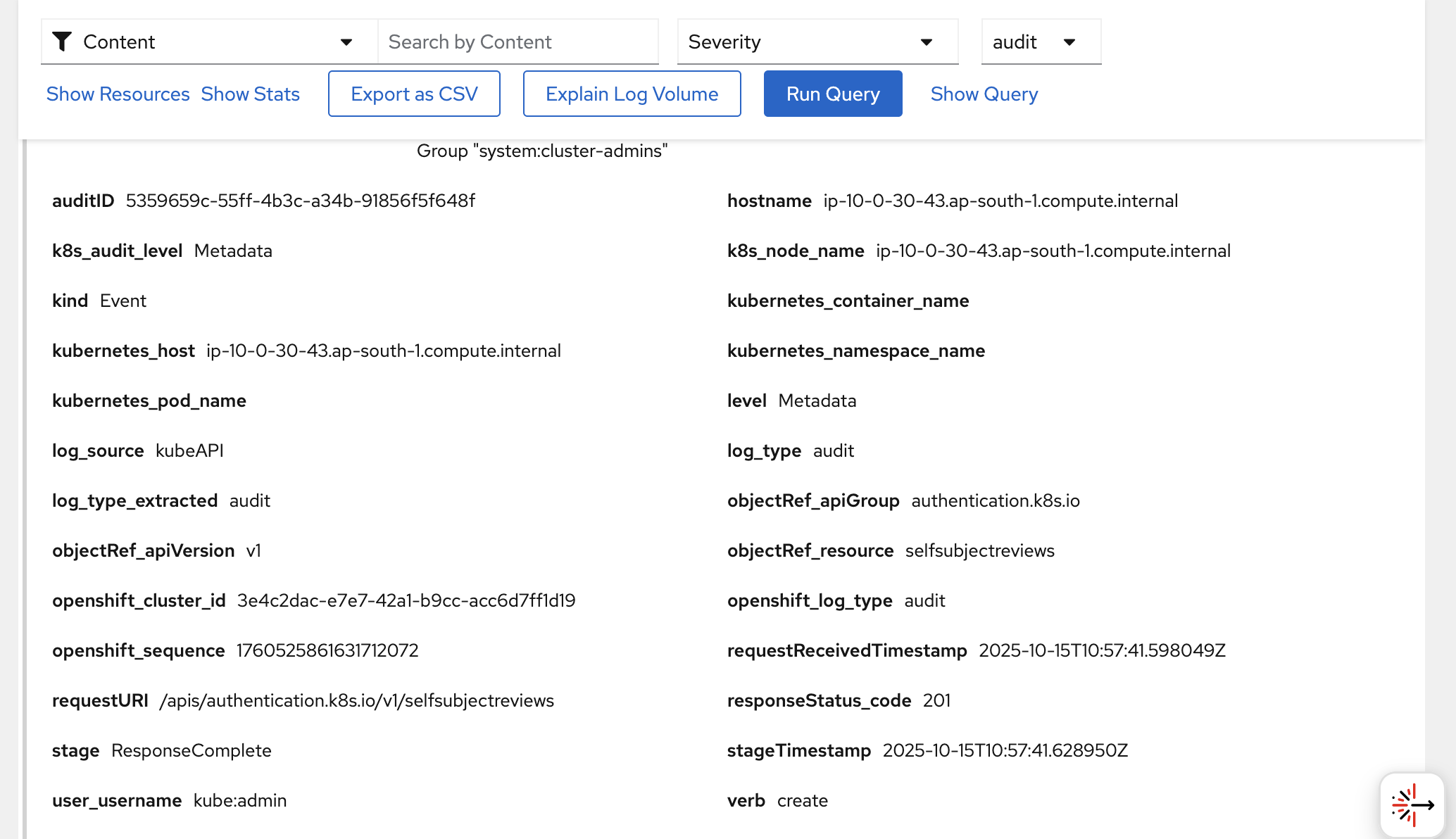Click the user_username kube:admin value

239,801
